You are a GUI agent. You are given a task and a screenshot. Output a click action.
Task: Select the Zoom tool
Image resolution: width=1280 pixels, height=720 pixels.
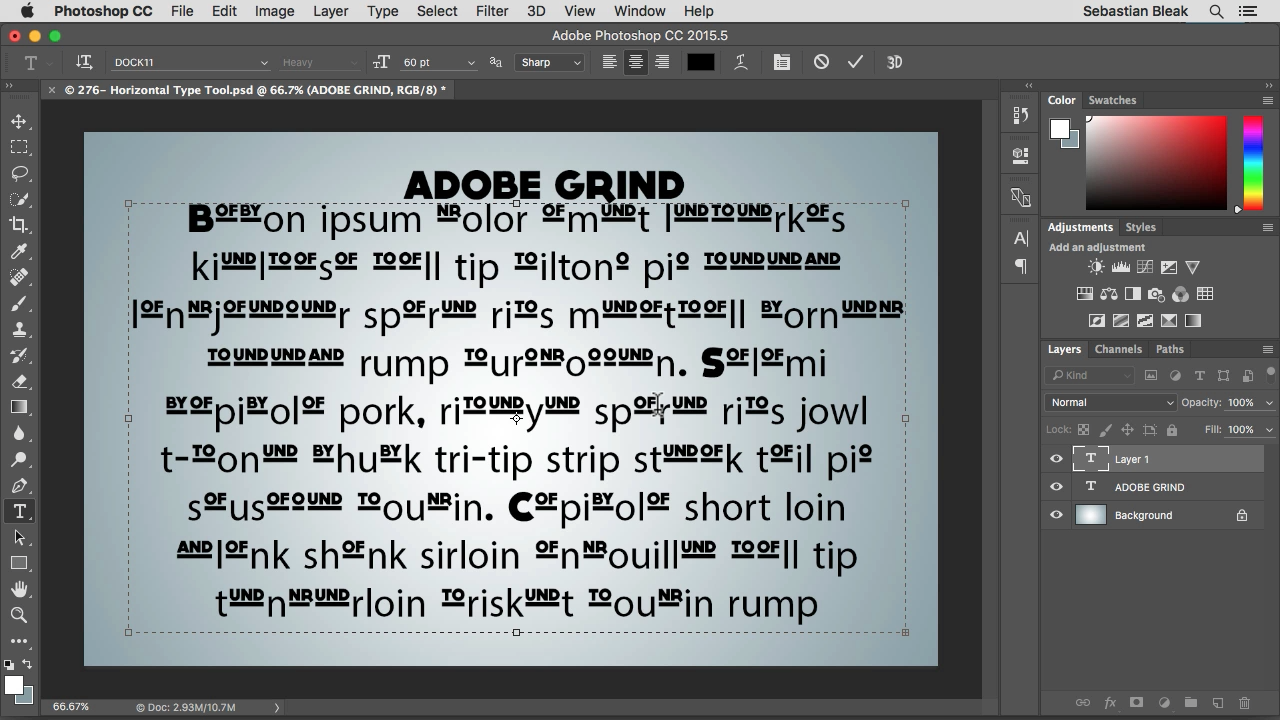[19, 615]
